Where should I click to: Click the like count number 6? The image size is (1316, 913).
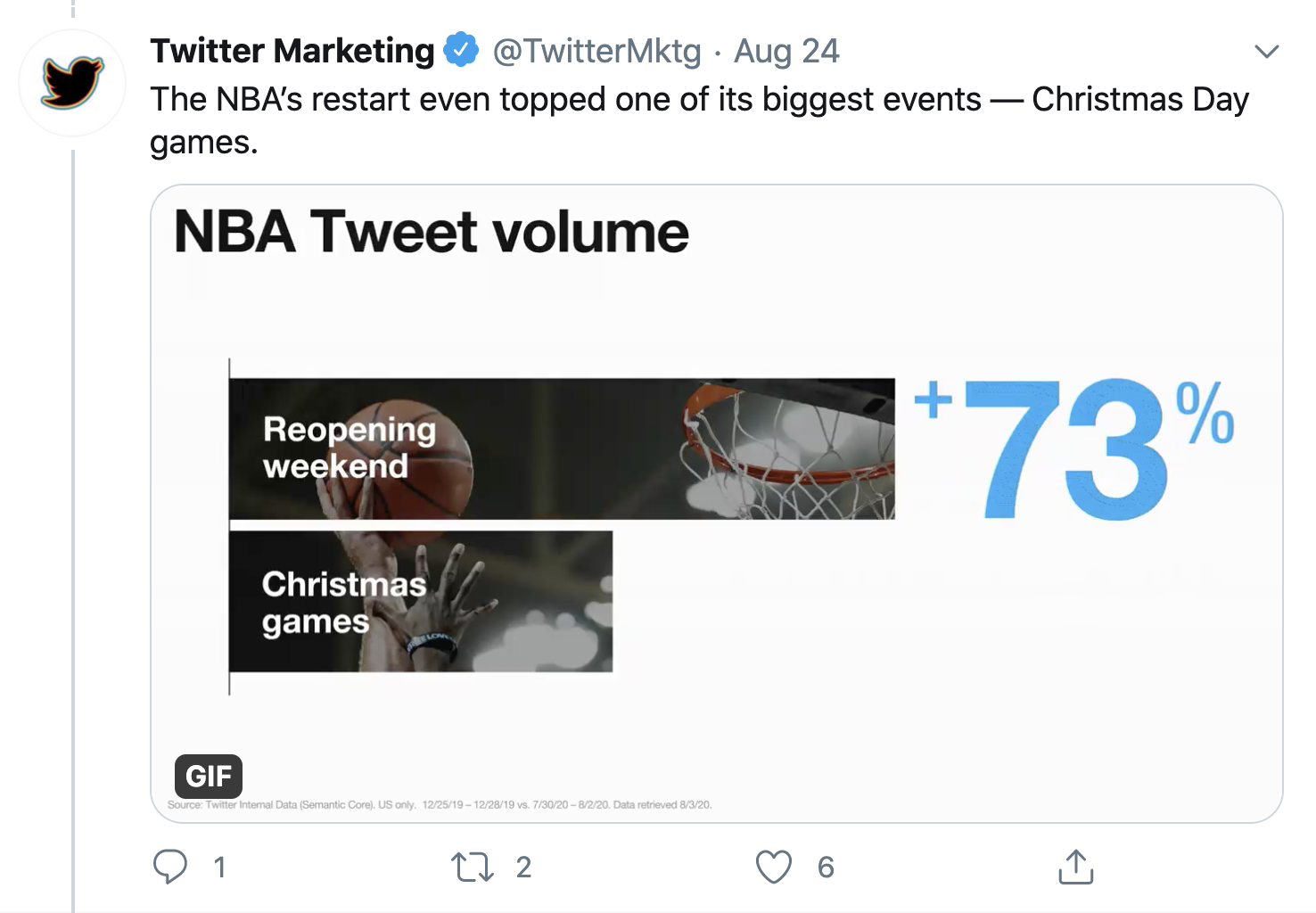click(826, 867)
